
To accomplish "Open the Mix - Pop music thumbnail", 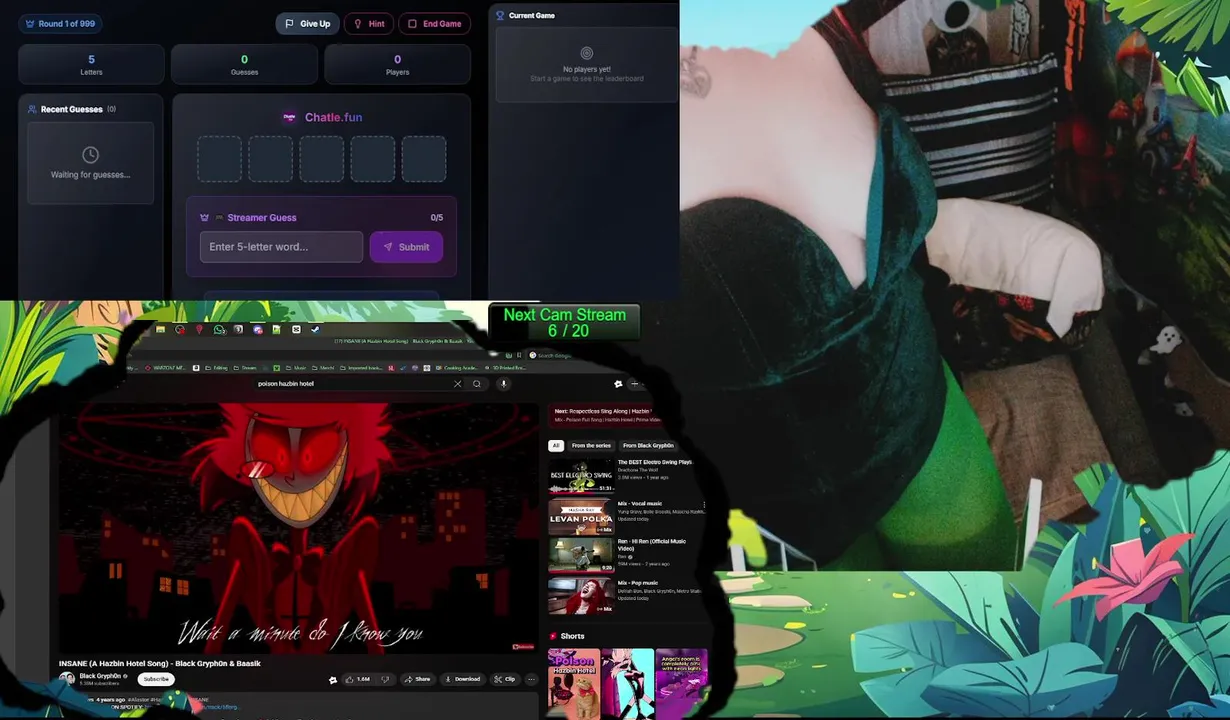I will (581, 596).
